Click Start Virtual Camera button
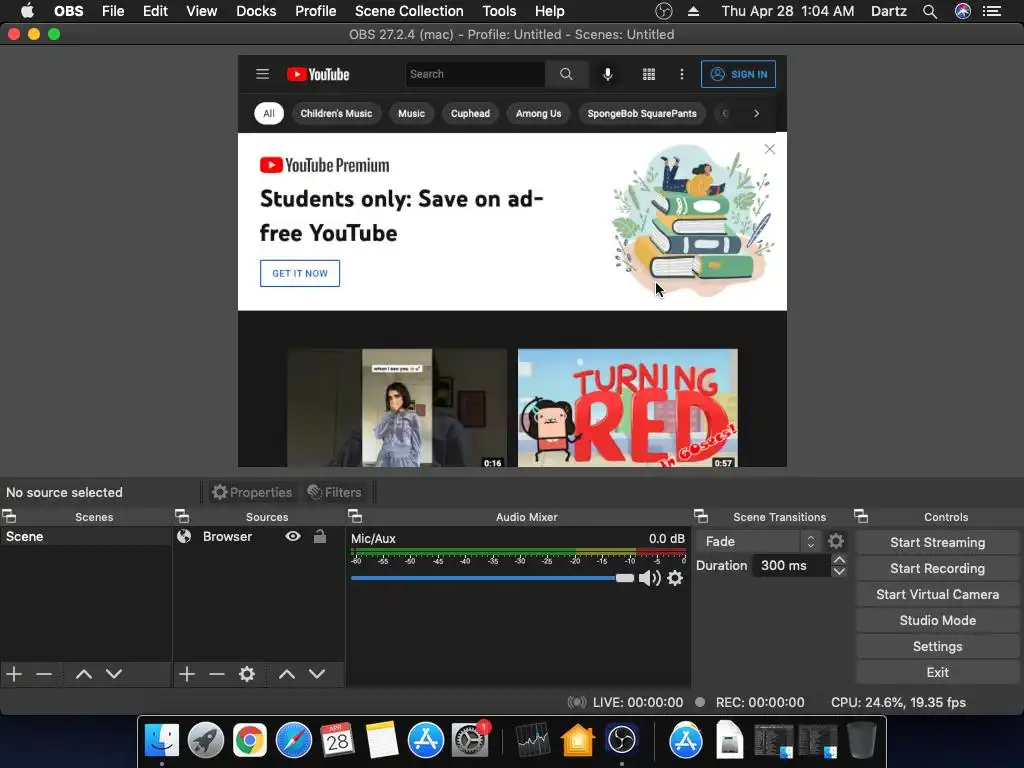The image size is (1024, 768). 937,594
